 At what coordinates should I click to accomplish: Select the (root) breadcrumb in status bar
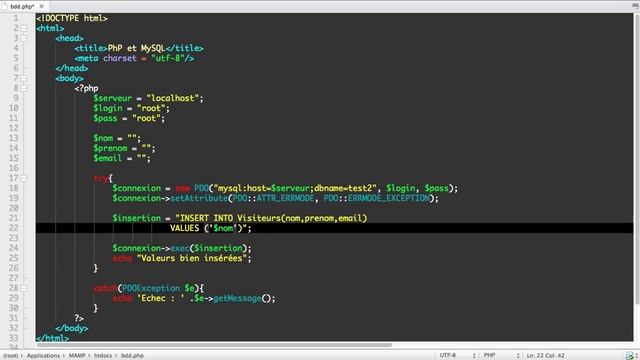pyautogui.click(x=11, y=356)
